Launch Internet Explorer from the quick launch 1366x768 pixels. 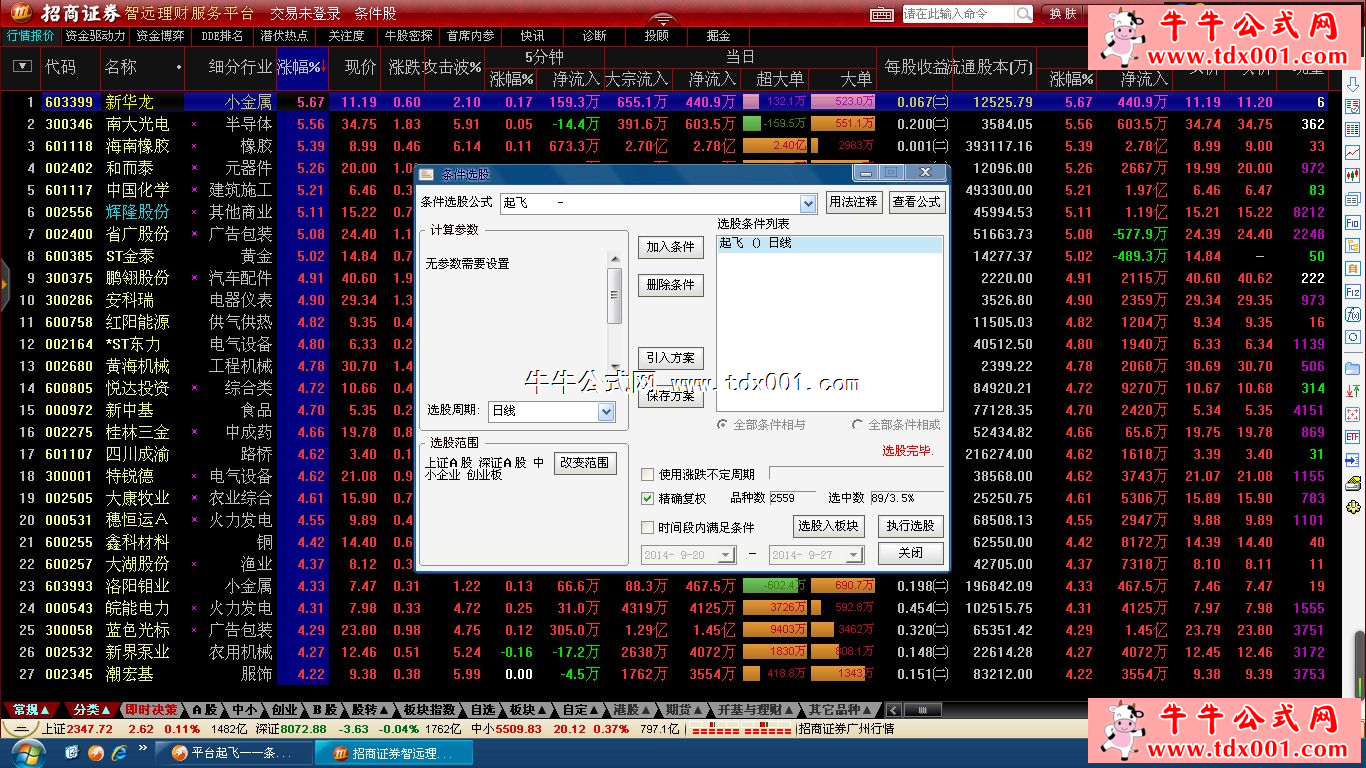click(x=119, y=752)
